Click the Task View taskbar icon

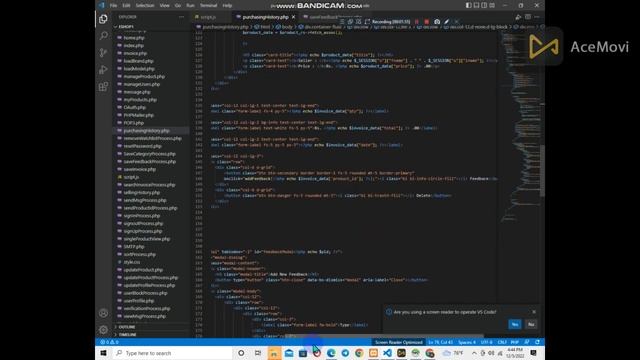pyautogui.click(x=258, y=353)
